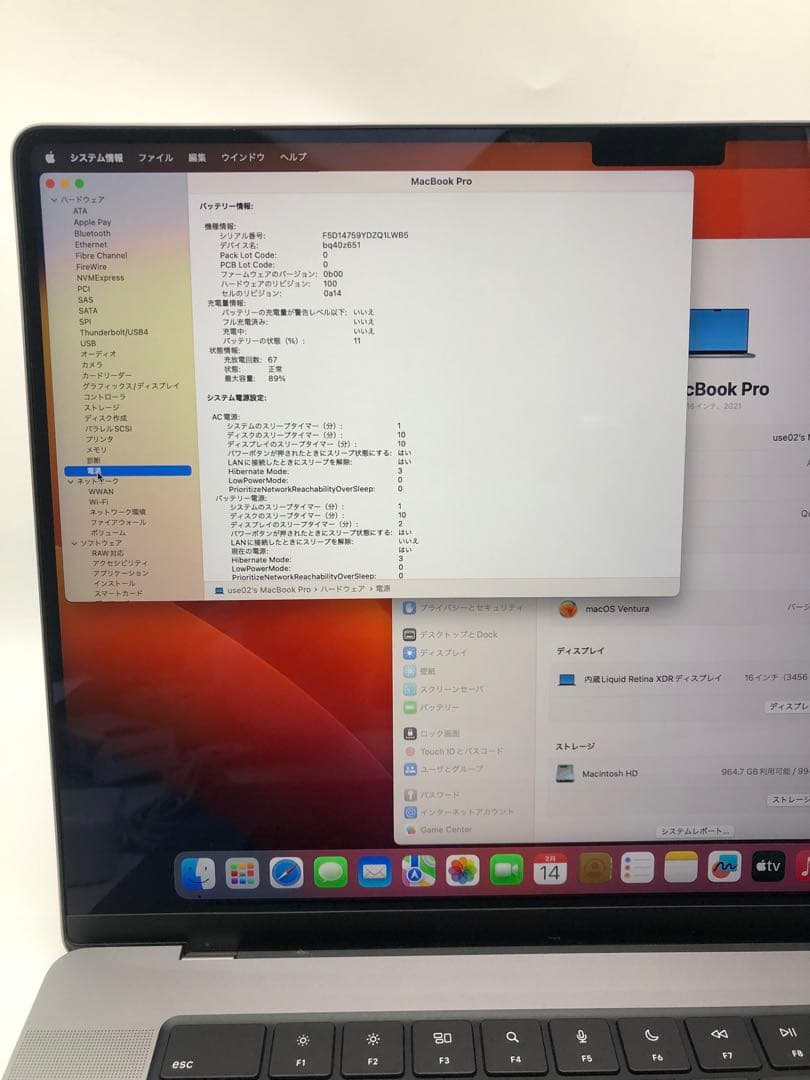This screenshot has width=810, height=1080.
Task: Open Battery settings pane
Action: [x=431, y=707]
